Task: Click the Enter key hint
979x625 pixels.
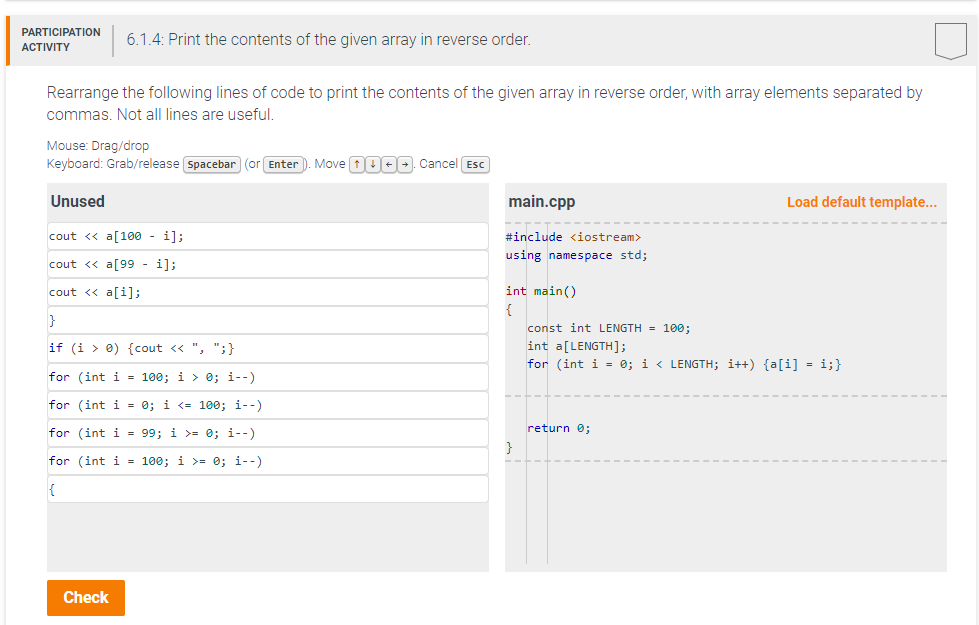Action: pos(283,165)
